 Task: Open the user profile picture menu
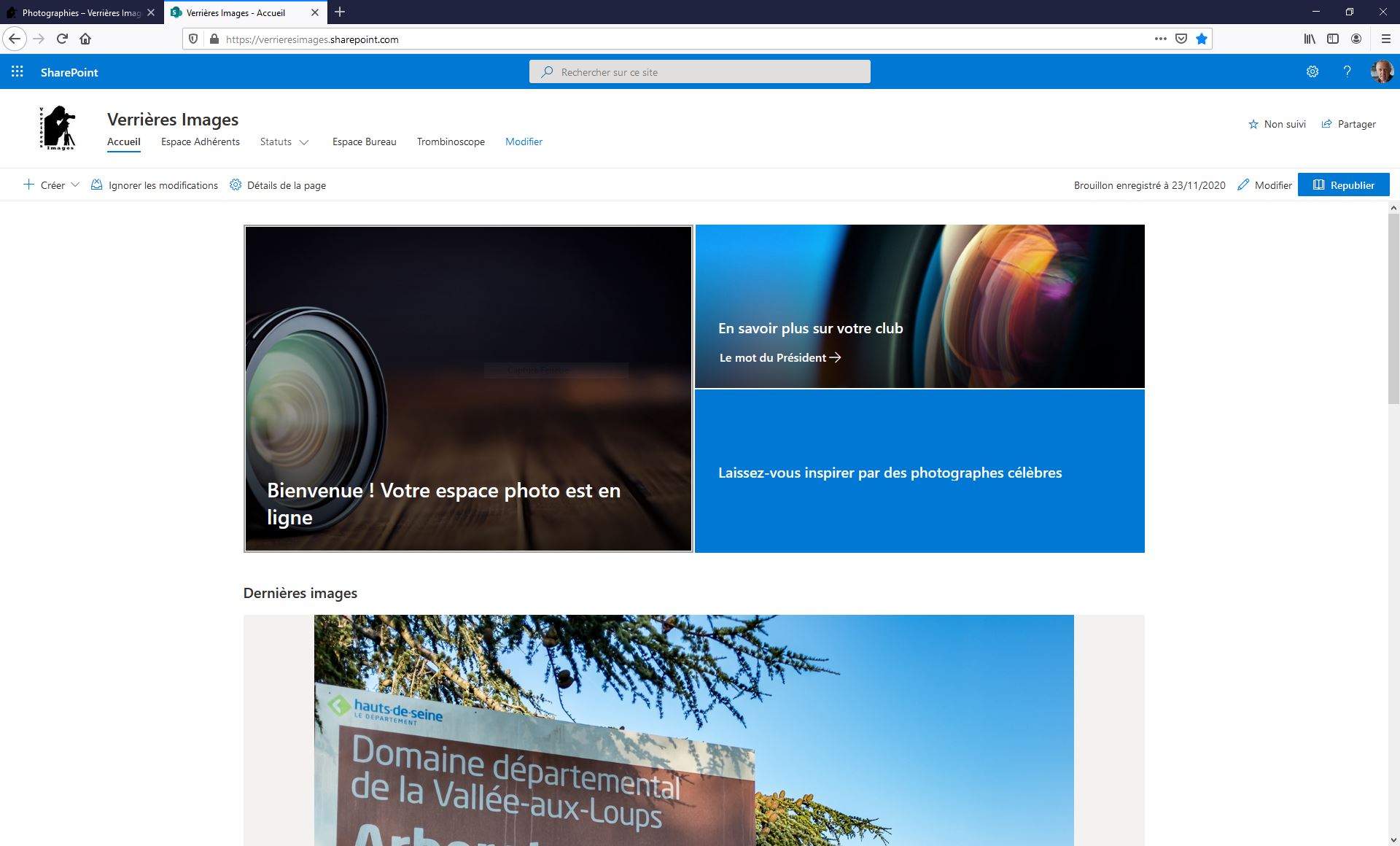pyautogui.click(x=1382, y=71)
